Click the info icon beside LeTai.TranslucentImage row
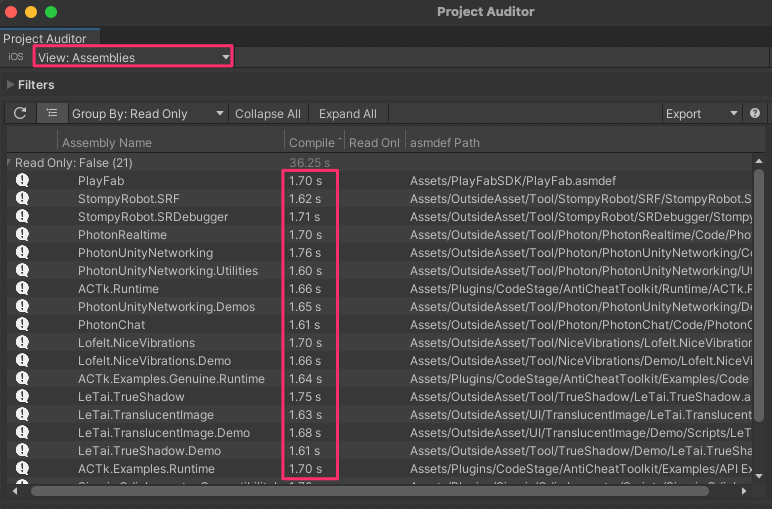772x509 pixels. point(22,414)
